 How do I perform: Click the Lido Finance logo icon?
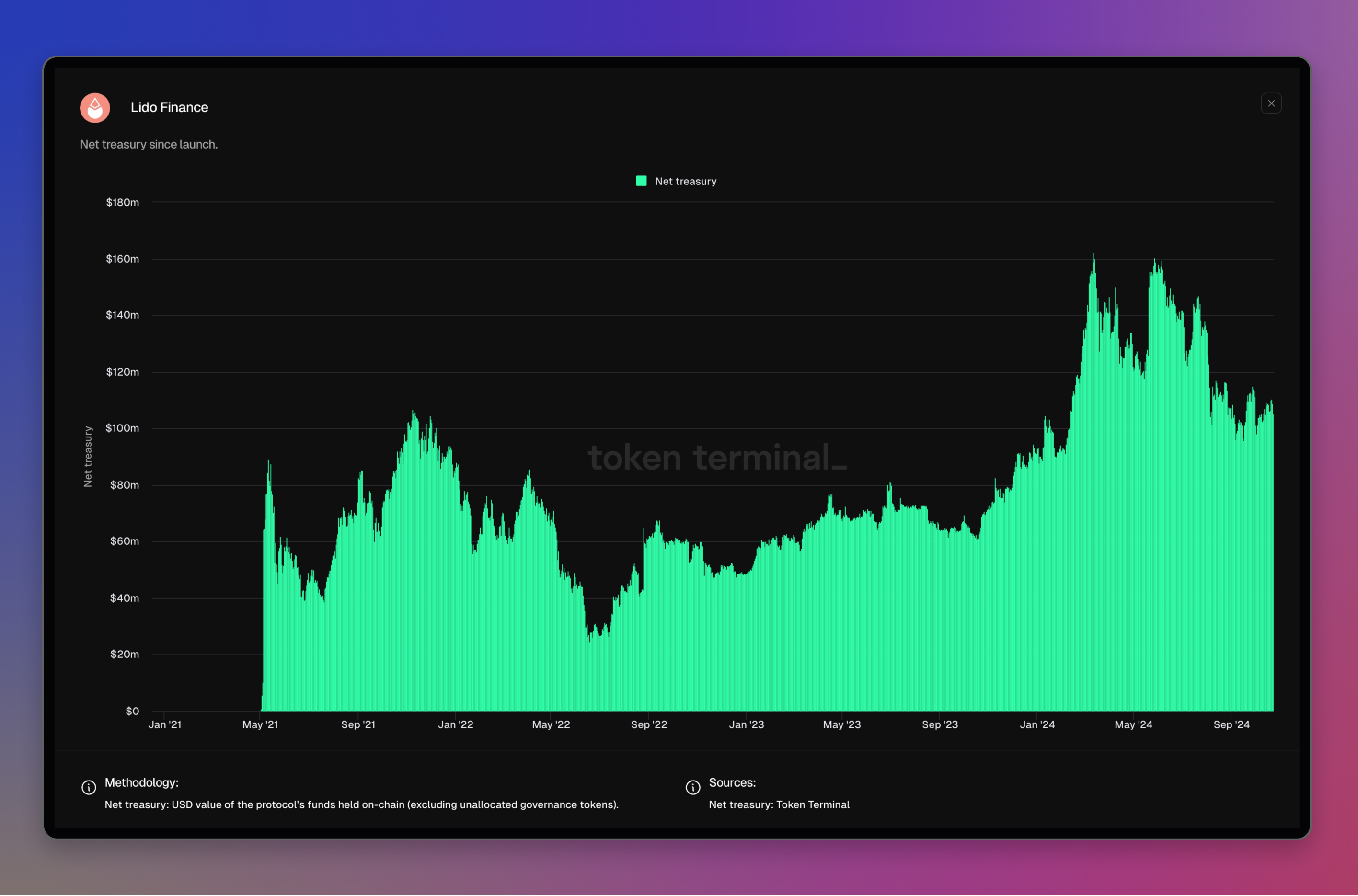point(95,107)
